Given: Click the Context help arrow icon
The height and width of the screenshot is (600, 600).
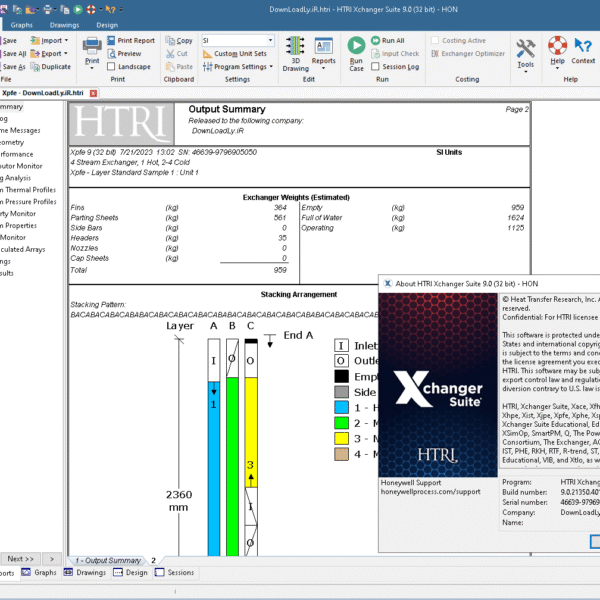Looking at the screenshot, I should tap(583, 46).
